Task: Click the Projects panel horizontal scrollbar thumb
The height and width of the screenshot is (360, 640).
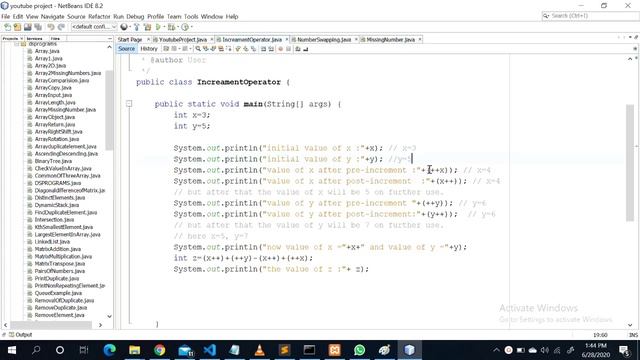Action: [x=51, y=325]
